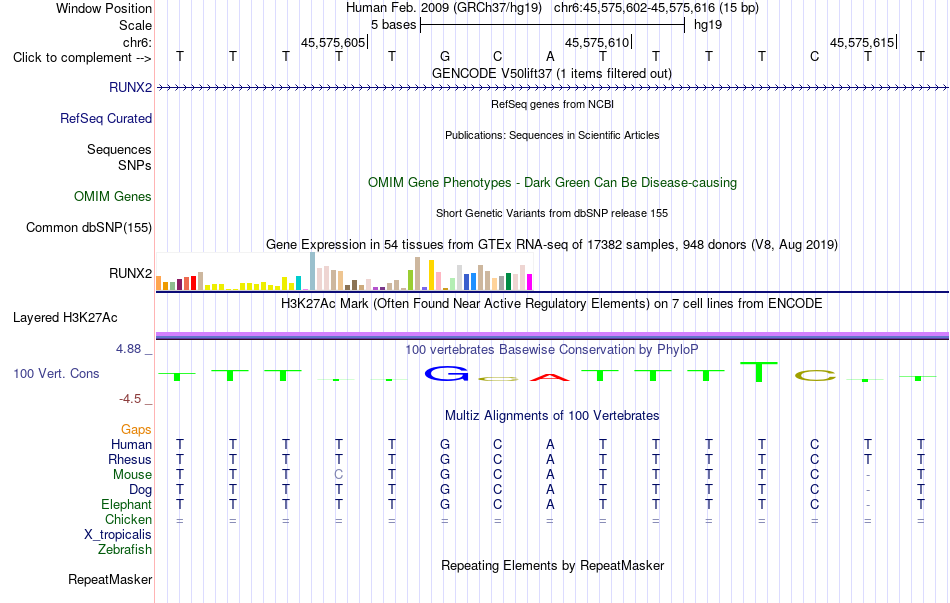Image resolution: width=950 pixels, height=603 pixels.
Task: Open the Layered H3K27Ac track label
Action: [x=65, y=318]
